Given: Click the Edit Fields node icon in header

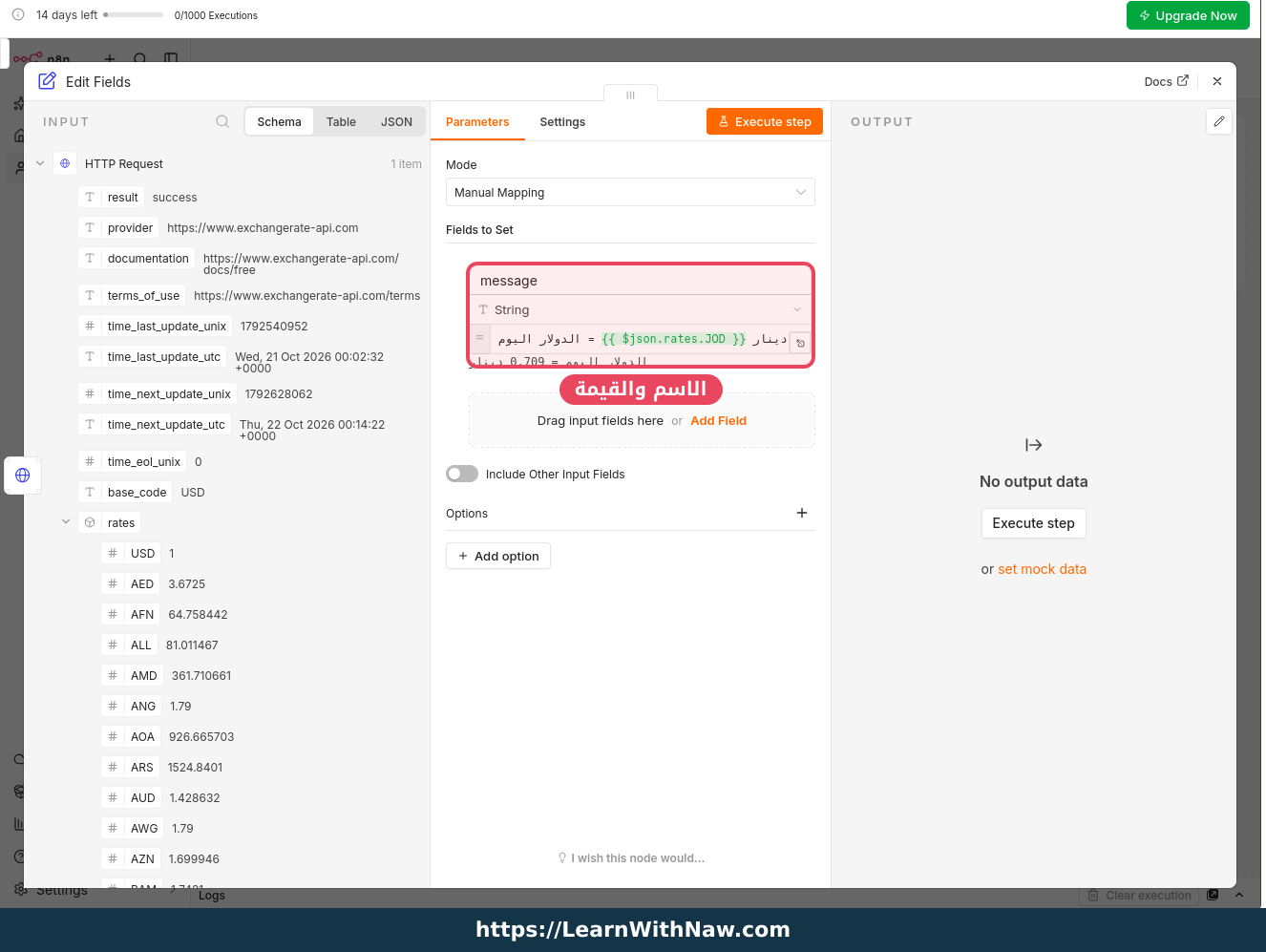Looking at the screenshot, I should (x=47, y=81).
